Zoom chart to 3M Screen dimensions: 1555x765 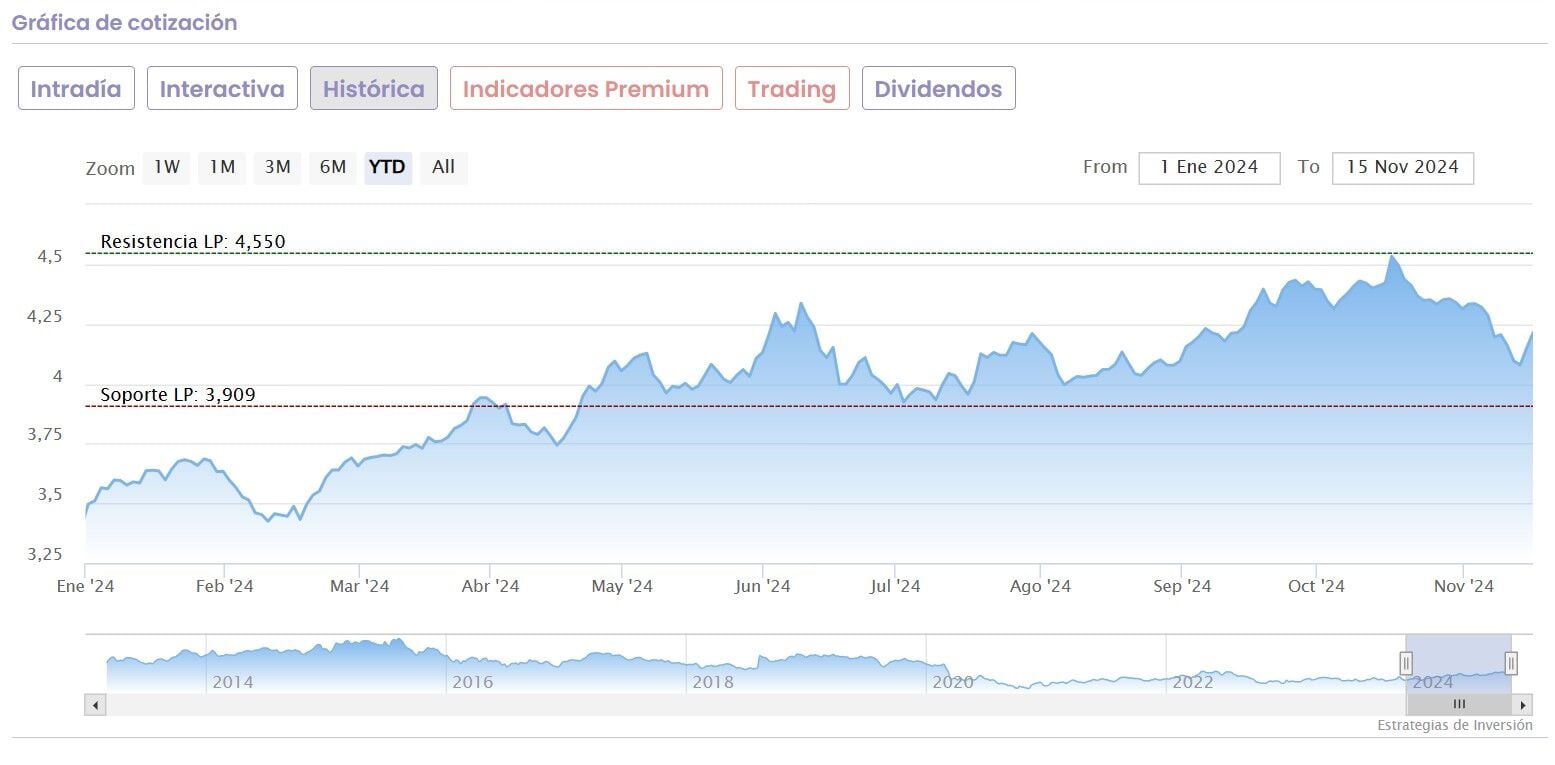[x=277, y=167]
